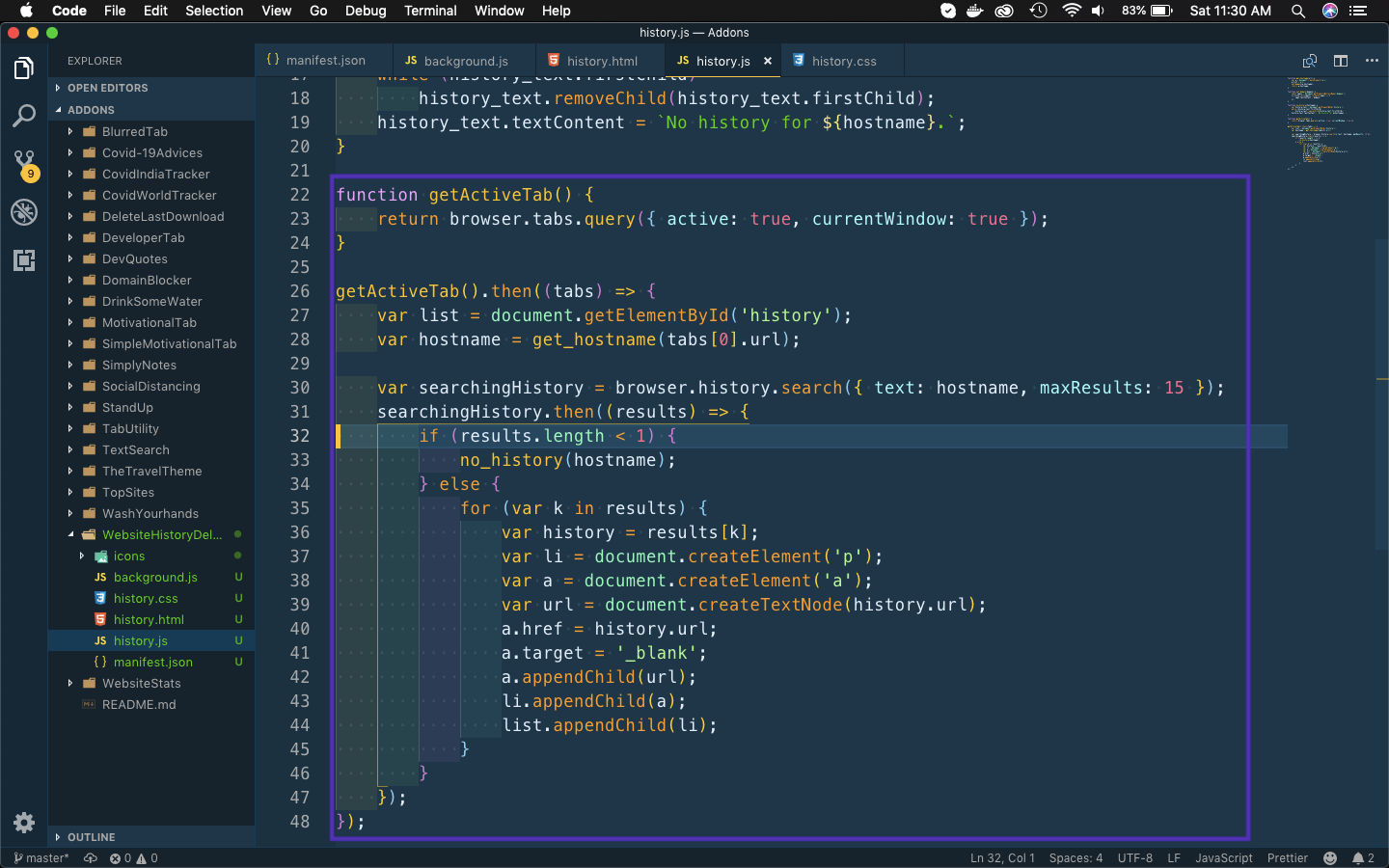Click Open Changes icon in editor toolbar

1310,61
